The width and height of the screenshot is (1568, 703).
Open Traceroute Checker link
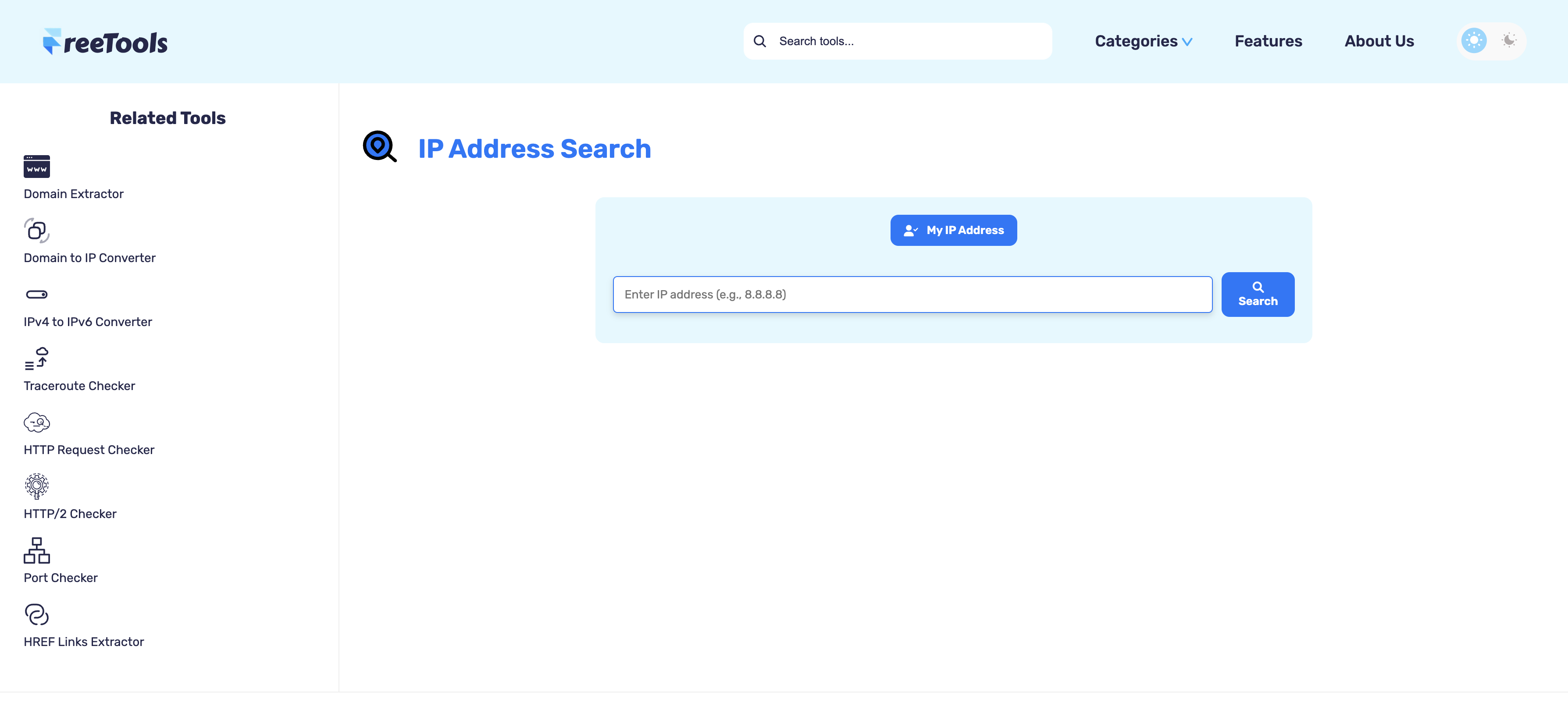(x=79, y=386)
